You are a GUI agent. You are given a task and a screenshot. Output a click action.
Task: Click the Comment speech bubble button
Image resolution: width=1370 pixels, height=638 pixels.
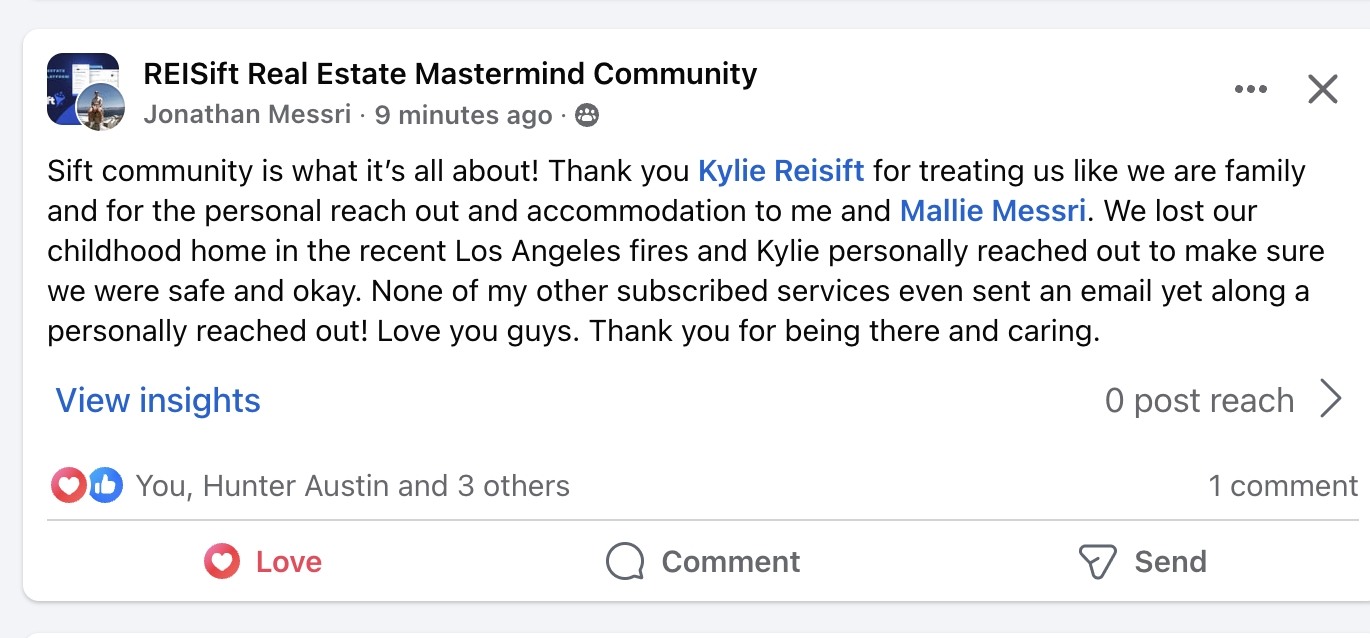(x=703, y=562)
